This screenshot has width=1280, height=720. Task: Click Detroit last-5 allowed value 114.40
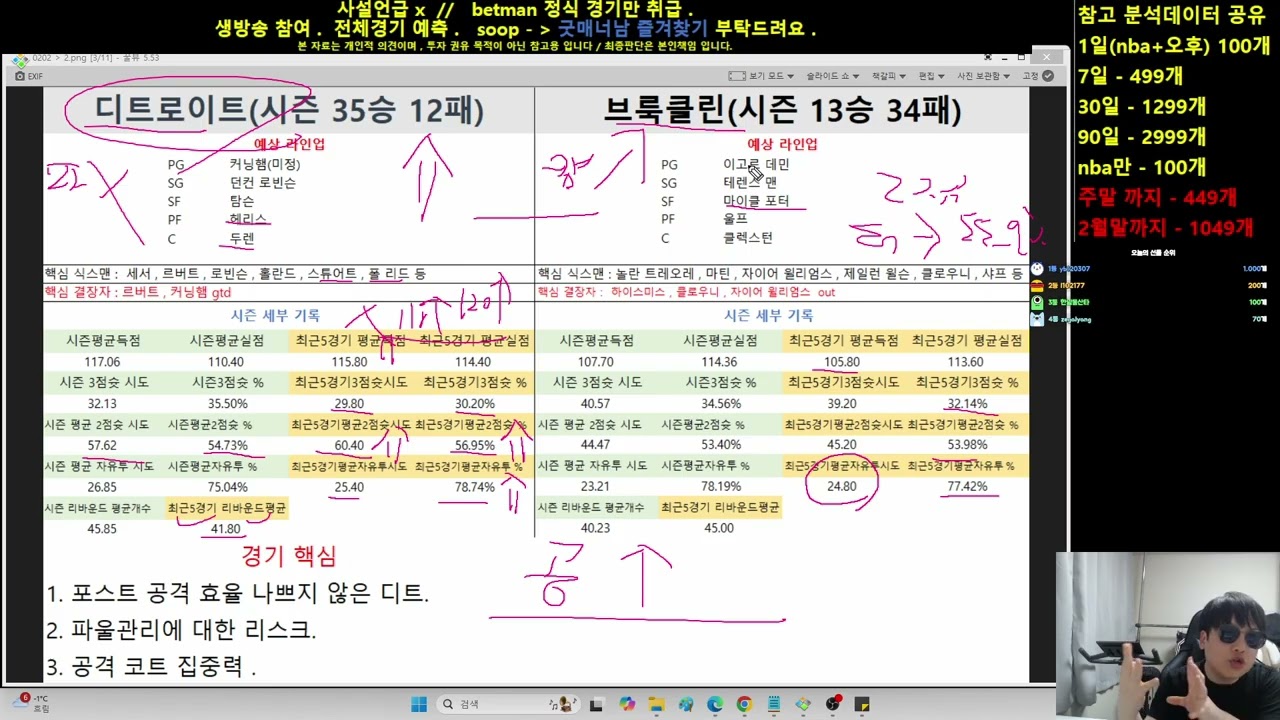[472, 362]
